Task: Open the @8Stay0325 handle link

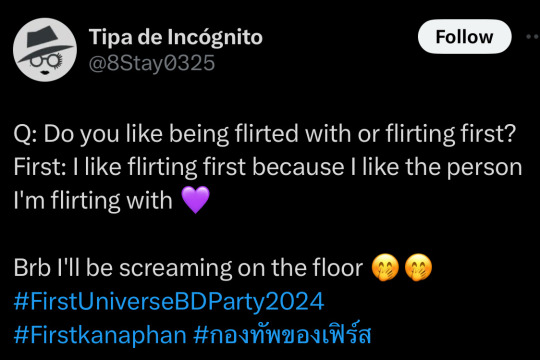Action: click(152, 63)
